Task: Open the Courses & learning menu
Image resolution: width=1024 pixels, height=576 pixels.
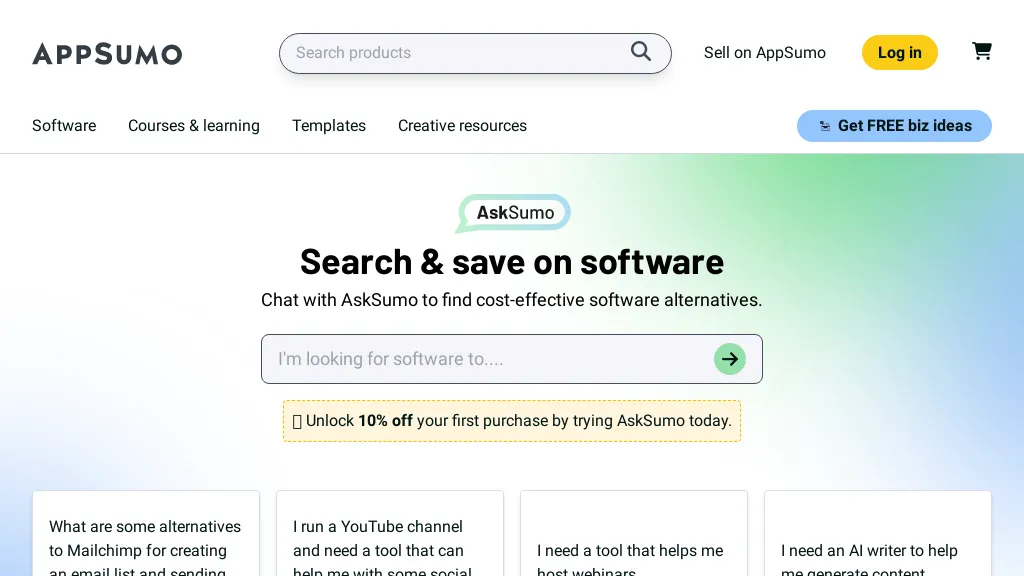Action: click(x=194, y=126)
